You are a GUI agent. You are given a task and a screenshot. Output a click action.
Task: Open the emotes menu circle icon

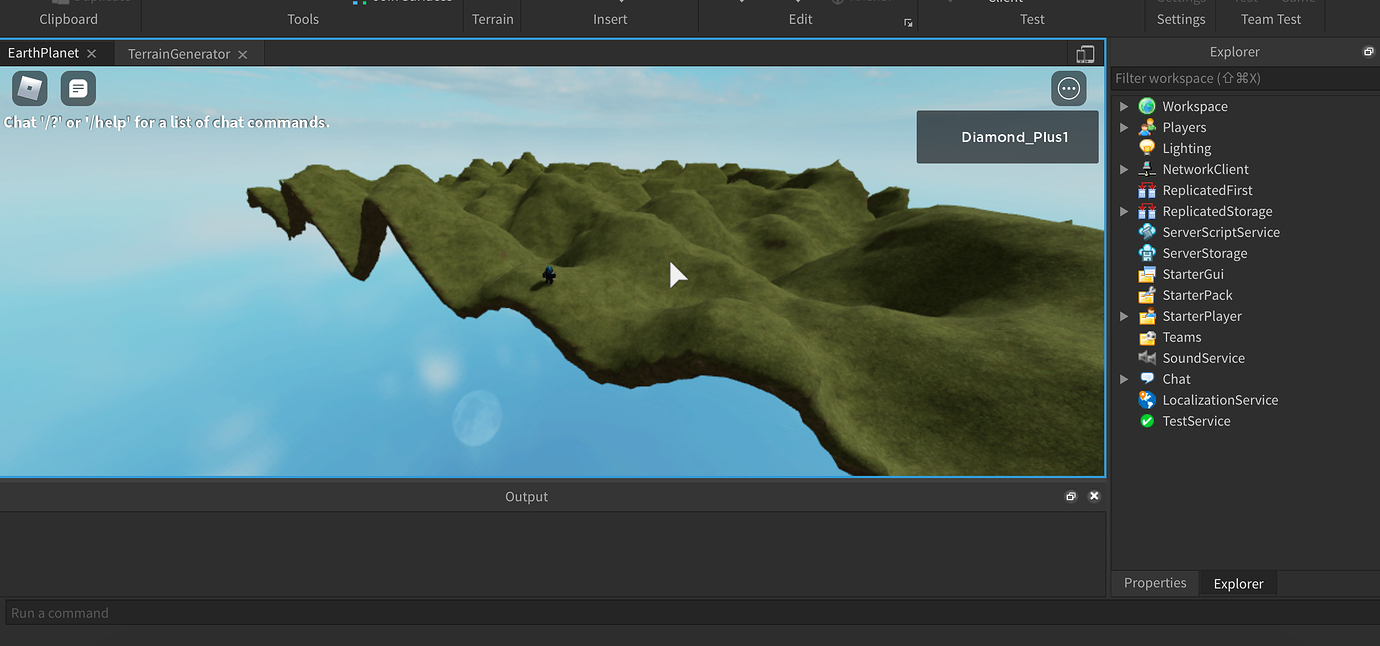pyautogui.click(x=1068, y=88)
